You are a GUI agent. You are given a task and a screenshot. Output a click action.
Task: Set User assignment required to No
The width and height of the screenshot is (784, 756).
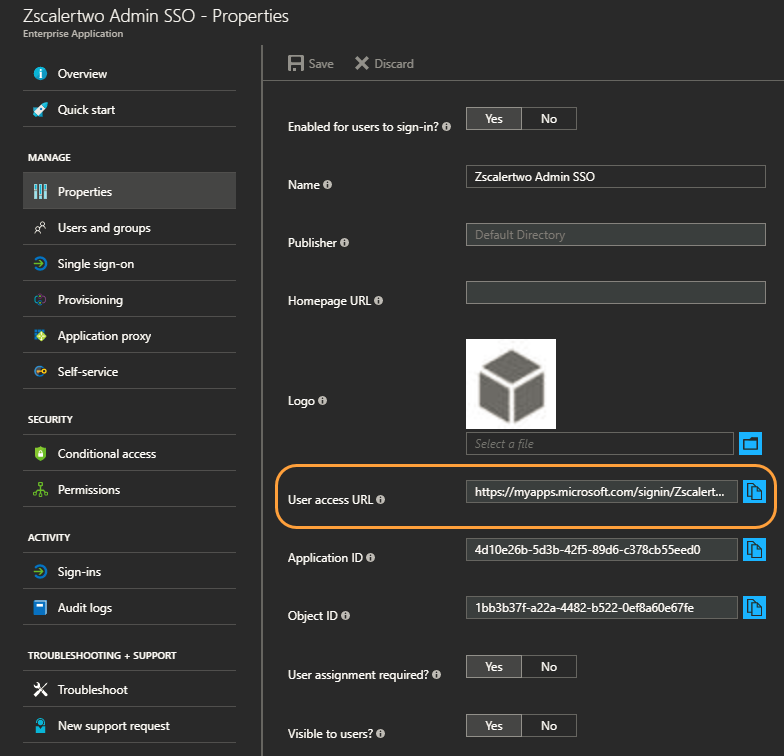(549, 667)
